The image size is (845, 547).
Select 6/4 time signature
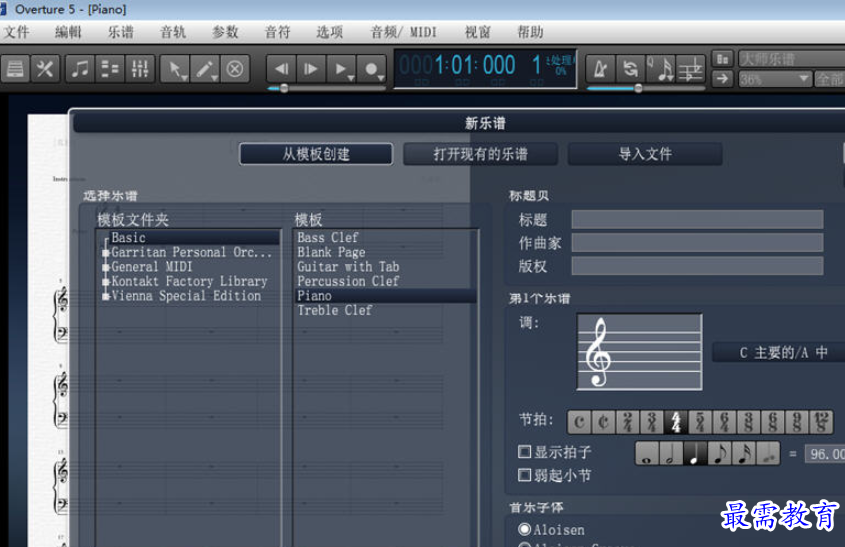[724, 422]
